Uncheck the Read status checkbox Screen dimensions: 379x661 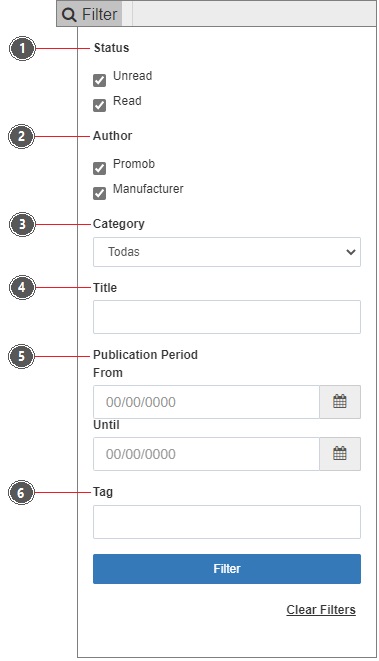coord(99,105)
